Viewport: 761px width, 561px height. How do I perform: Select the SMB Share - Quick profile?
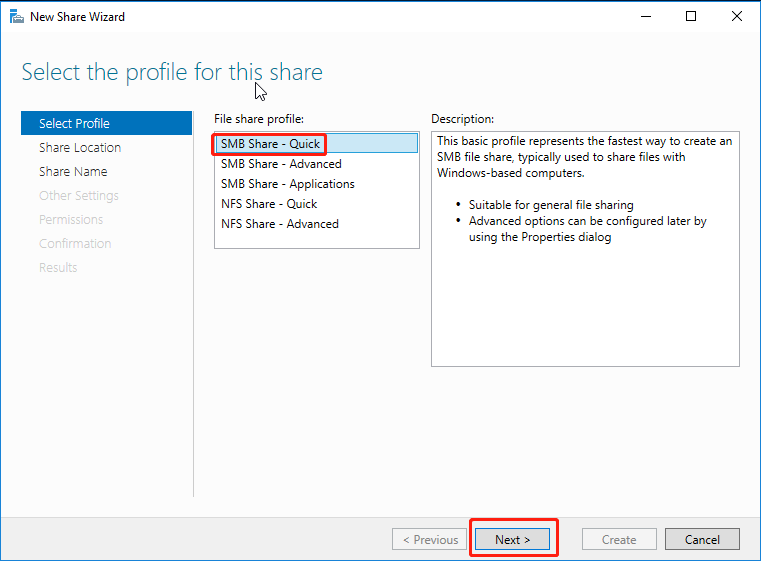271,144
